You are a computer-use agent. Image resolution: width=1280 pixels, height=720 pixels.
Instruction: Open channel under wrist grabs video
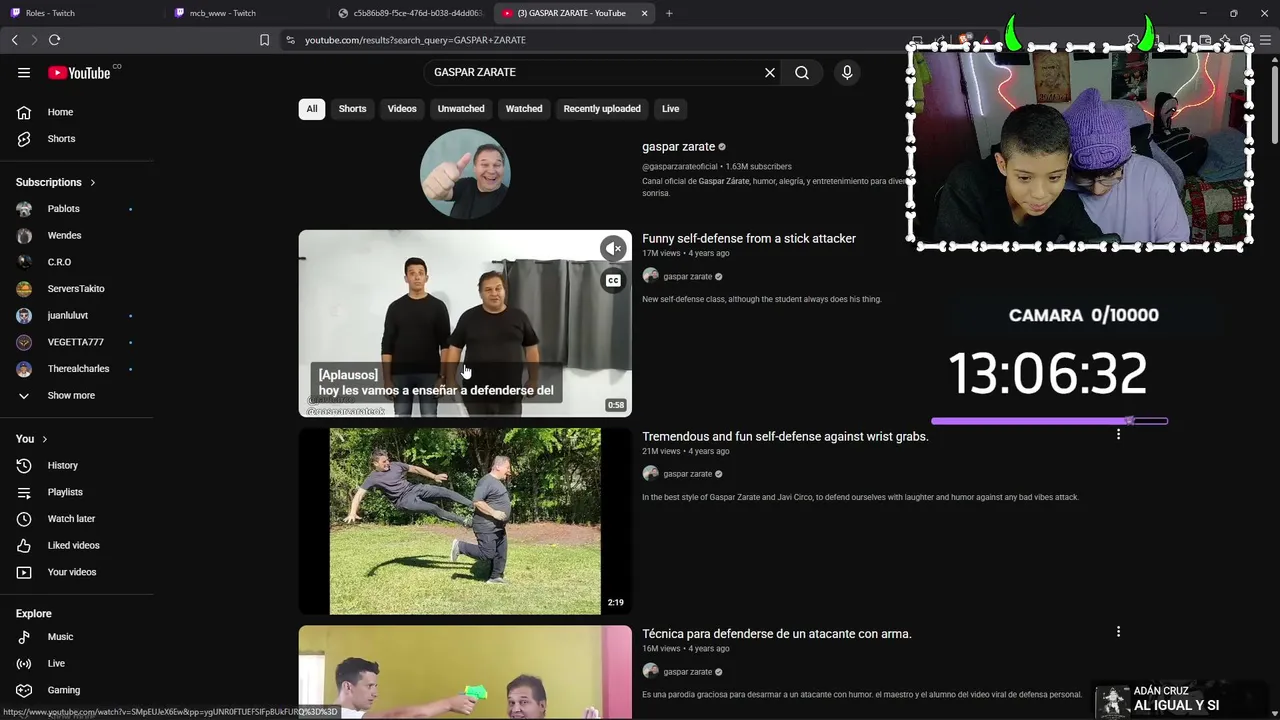pos(687,474)
